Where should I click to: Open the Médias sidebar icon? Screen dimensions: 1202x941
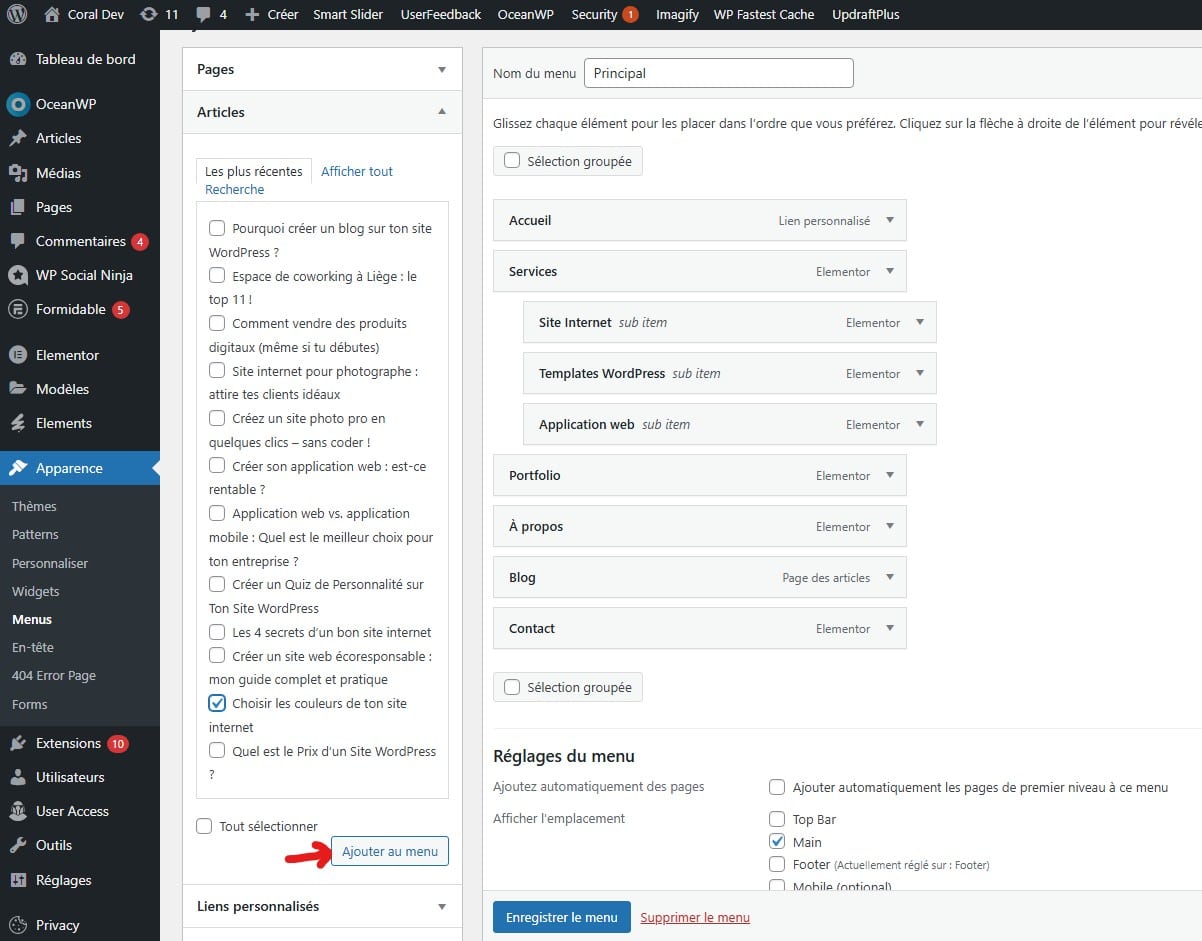(x=18, y=173)
